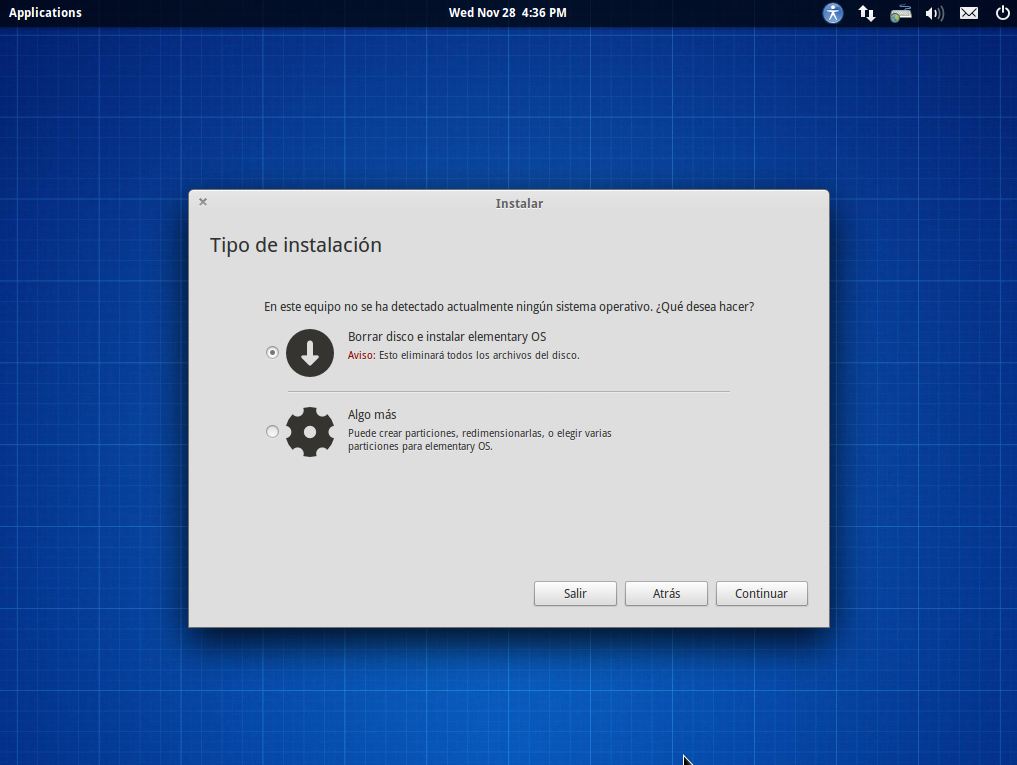Viewport: 1017px width, 765px height.
Task: Open the Applications menu
Action: pos(45,13)
